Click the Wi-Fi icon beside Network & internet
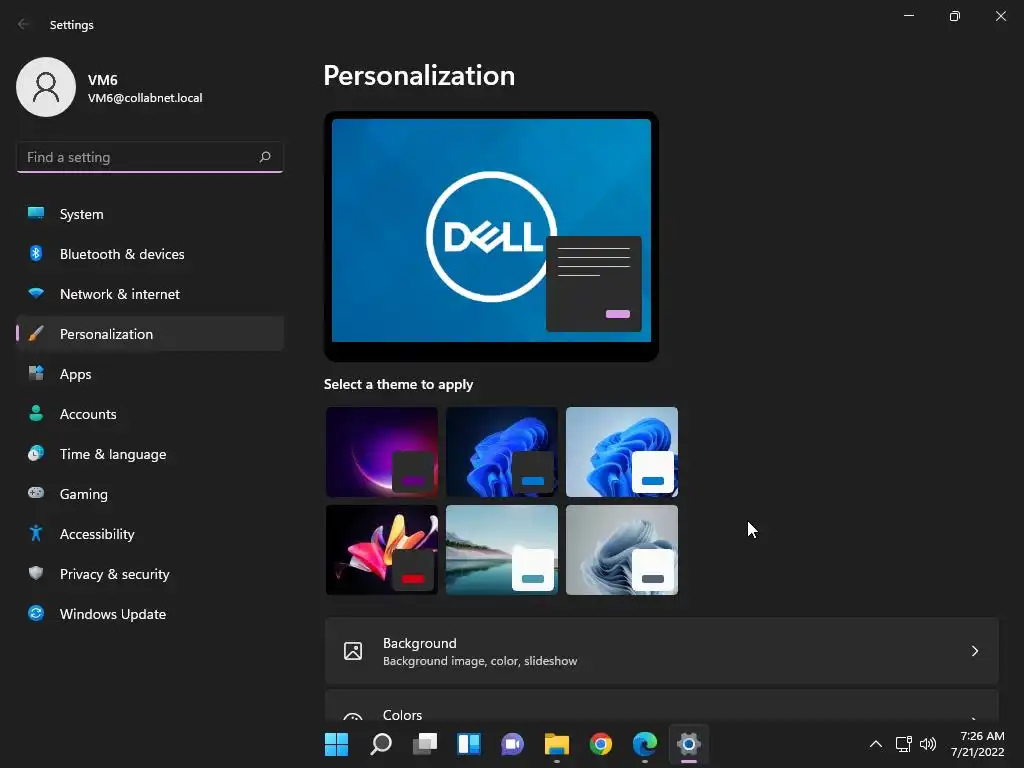The width and height of the screenshot is (1024, 768). 36,293
